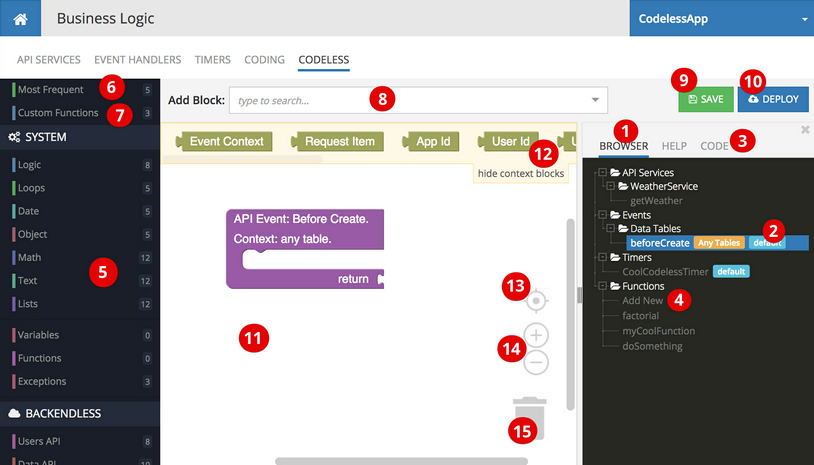Switch to the CODING tab
Image resolution: width=814 pixels, height=465 pixels.
264,60
